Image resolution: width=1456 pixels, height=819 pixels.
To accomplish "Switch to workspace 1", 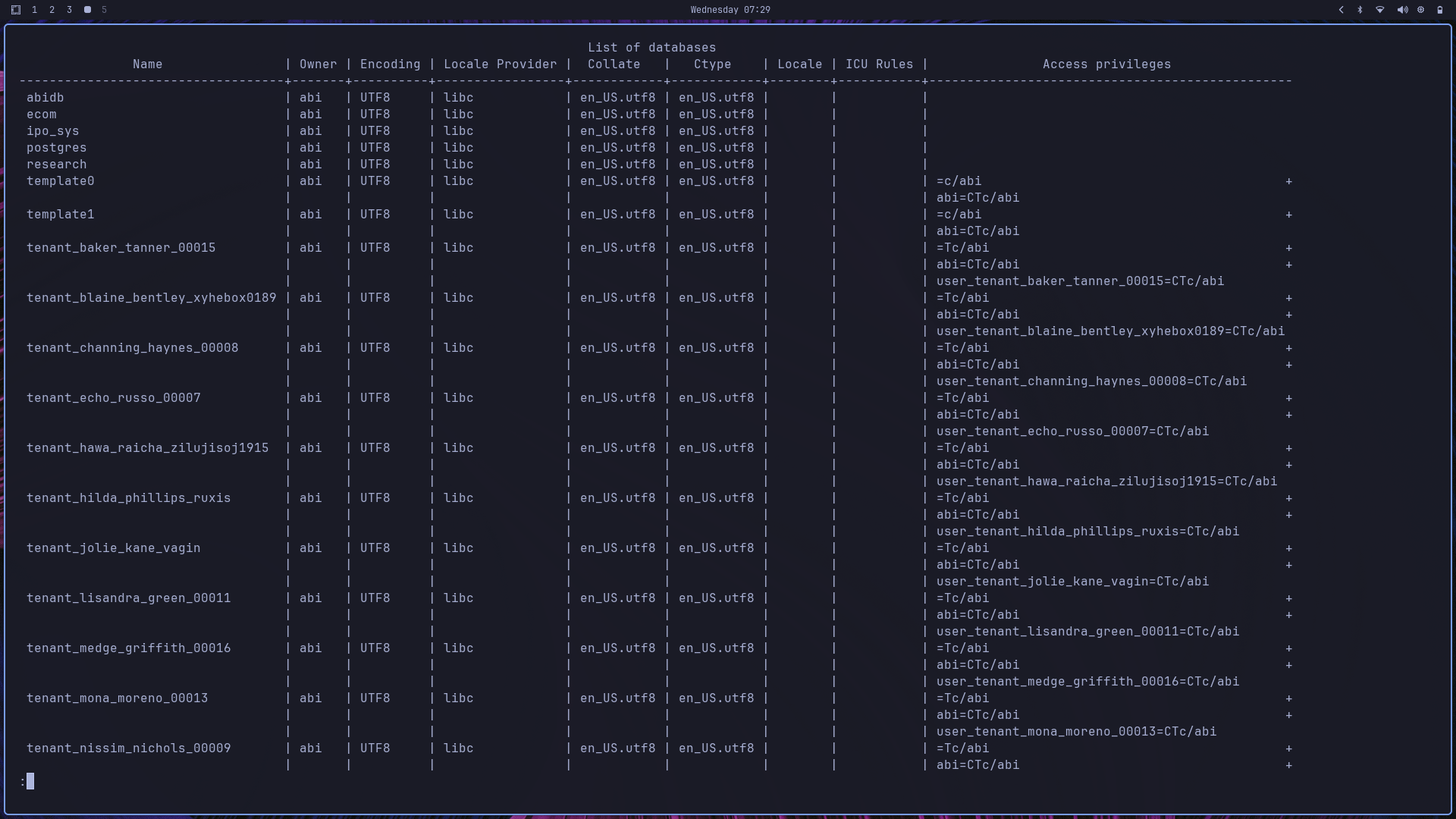I will [34, 10].
